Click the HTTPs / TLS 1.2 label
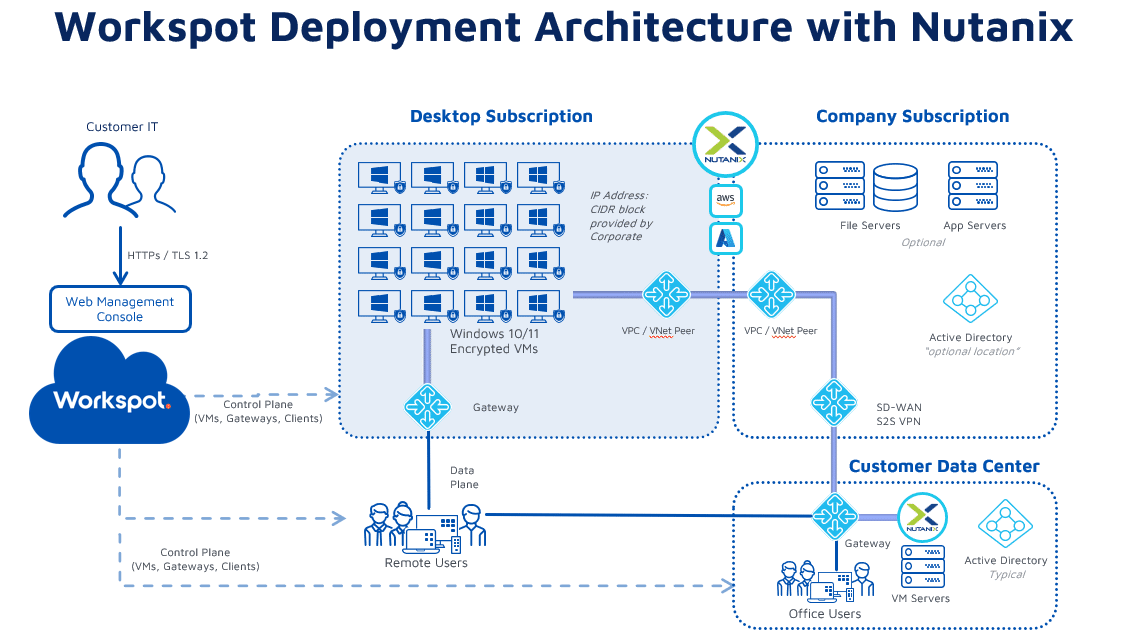This screenshot has width=1128, height=637. [x=168, y=255]
